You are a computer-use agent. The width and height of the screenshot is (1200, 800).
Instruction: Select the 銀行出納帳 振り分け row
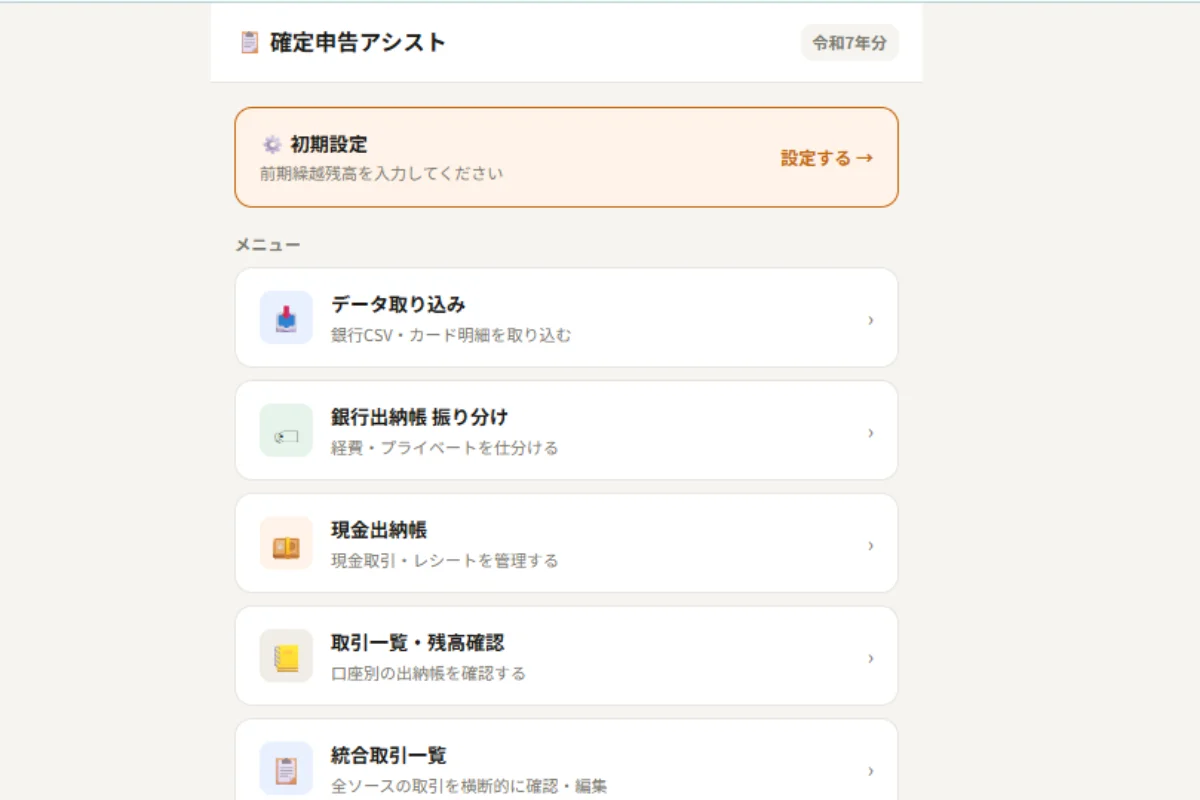click(566, 430)
